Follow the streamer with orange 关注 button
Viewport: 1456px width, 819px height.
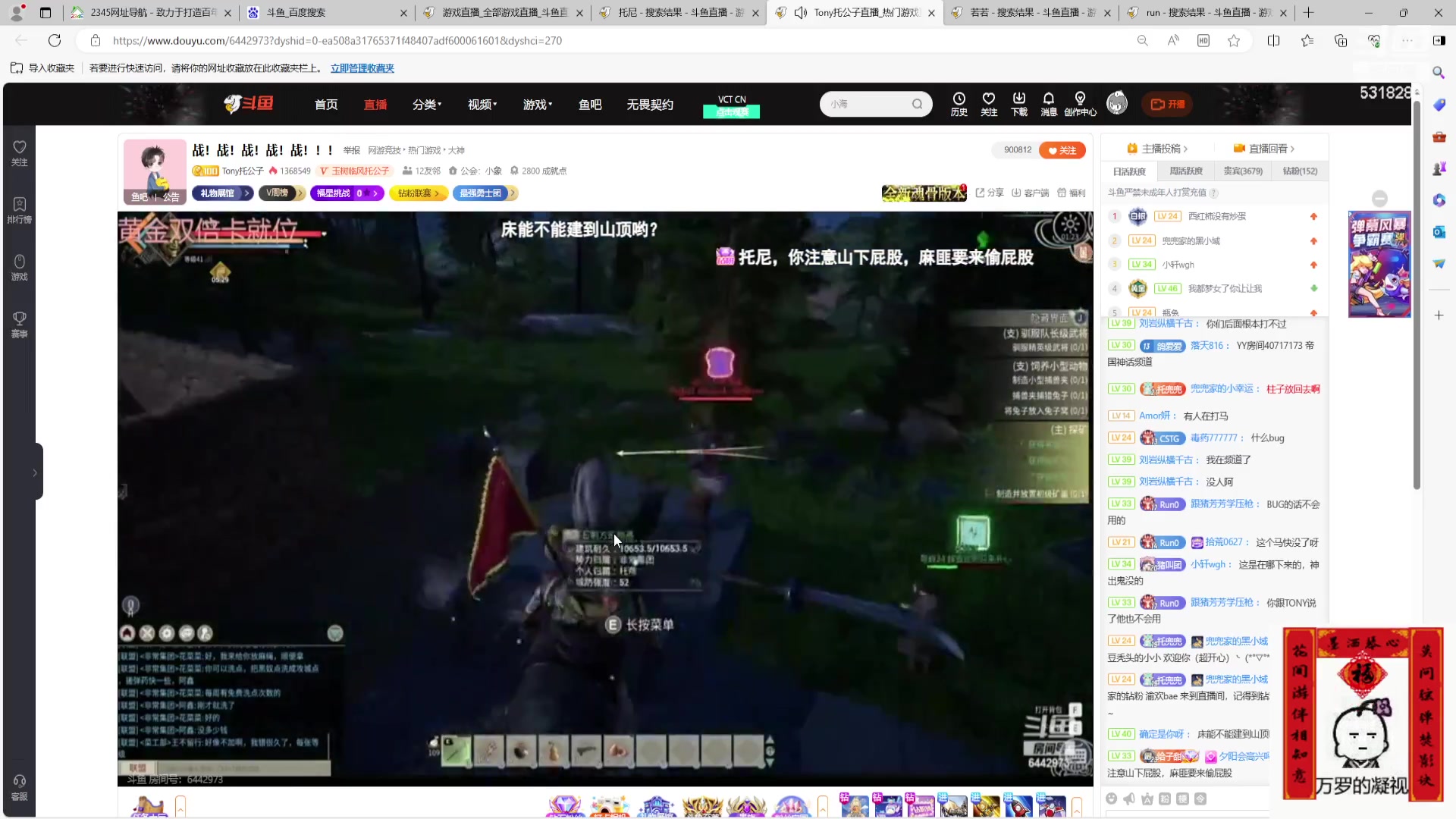[x=1062, y=150]
